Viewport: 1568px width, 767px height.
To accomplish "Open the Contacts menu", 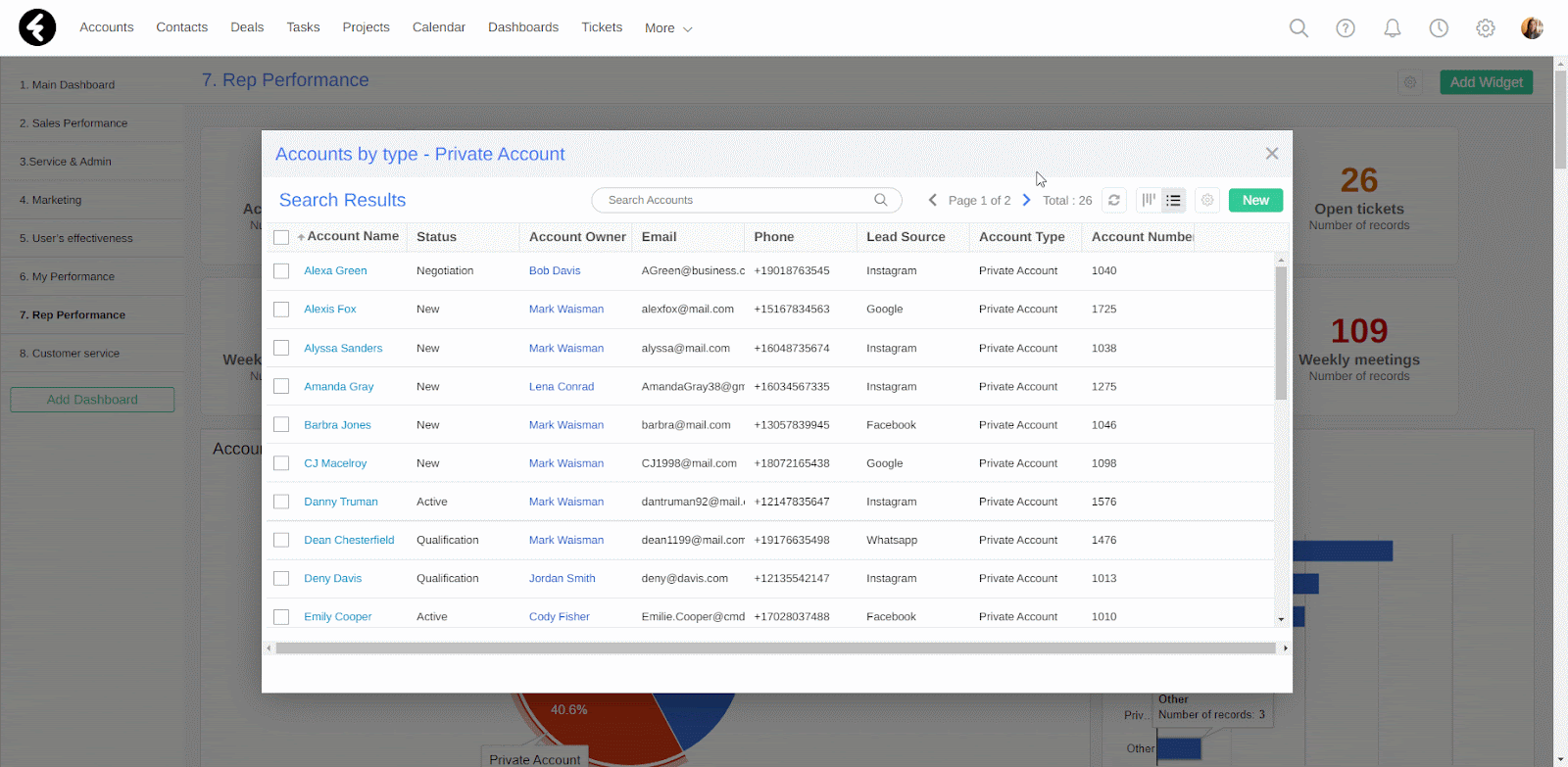I will (x=181, y=27).
